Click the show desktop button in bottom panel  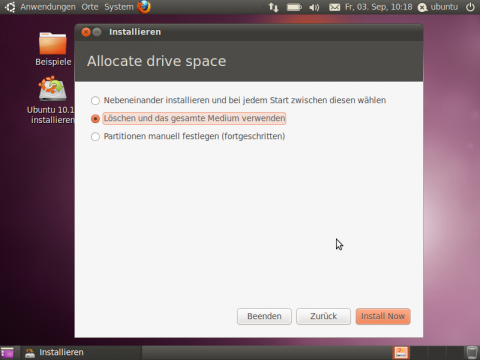[7, 353]
